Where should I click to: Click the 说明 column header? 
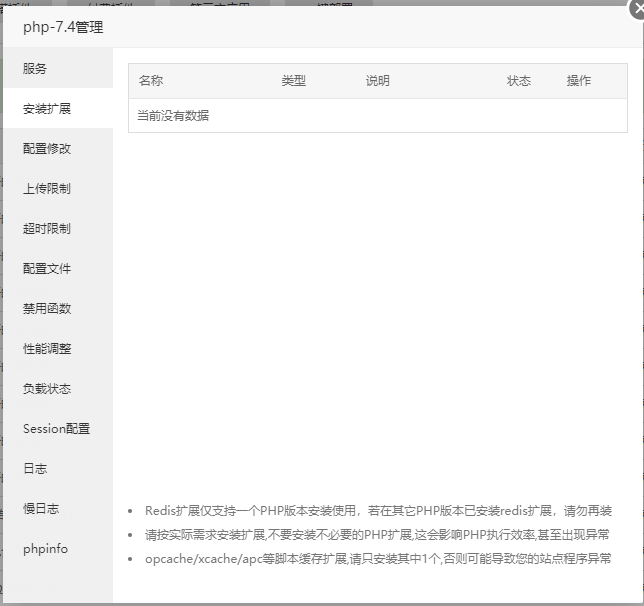(378, 81)
